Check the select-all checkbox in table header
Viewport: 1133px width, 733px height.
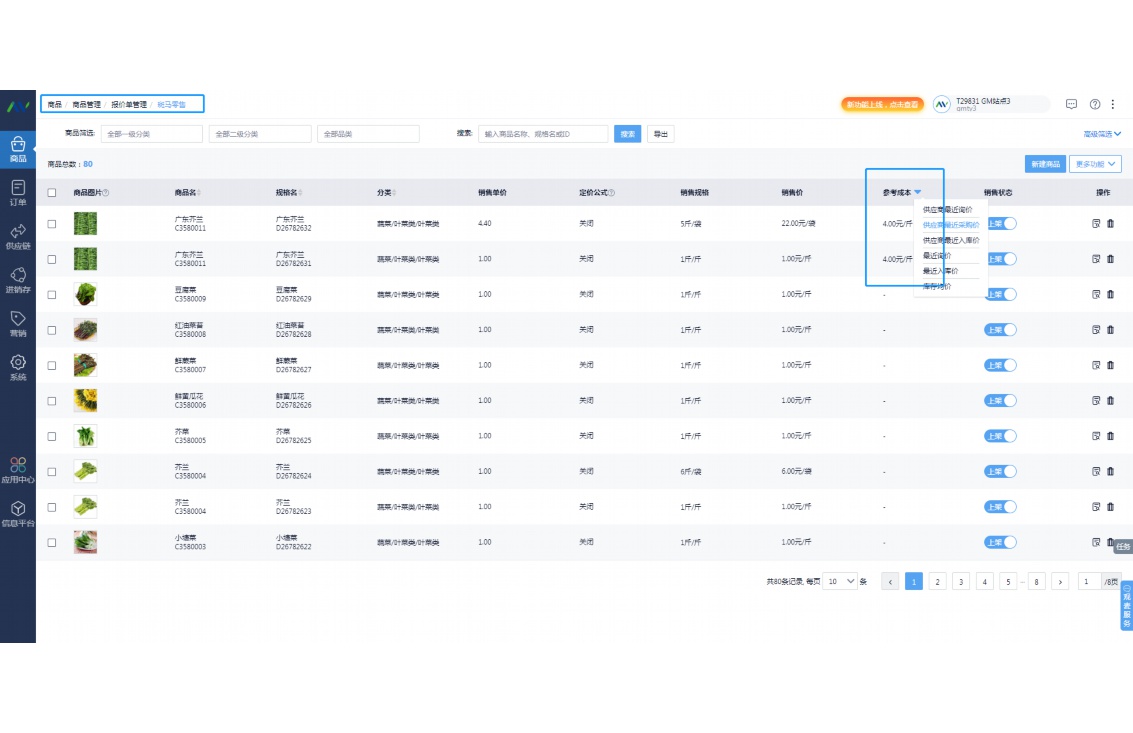(52, 193)
